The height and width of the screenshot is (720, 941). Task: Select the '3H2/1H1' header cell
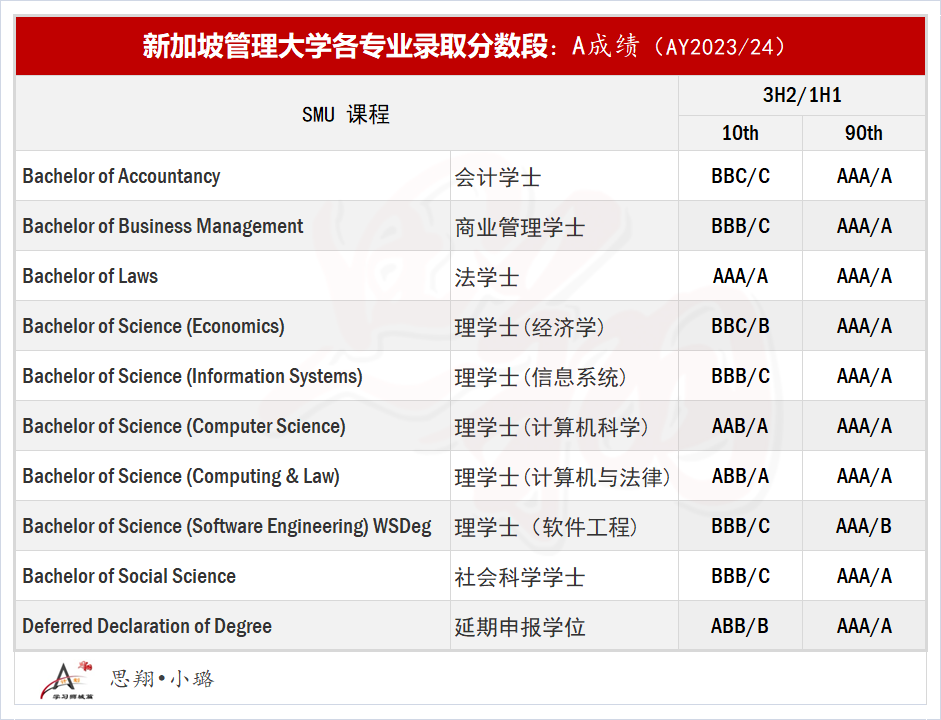pyautogui.click(x=802, y=95)
